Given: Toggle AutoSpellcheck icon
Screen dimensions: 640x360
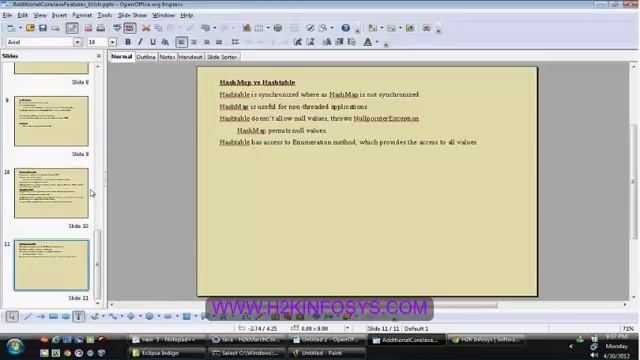Looking at the screenshot, I should [130, 28].
